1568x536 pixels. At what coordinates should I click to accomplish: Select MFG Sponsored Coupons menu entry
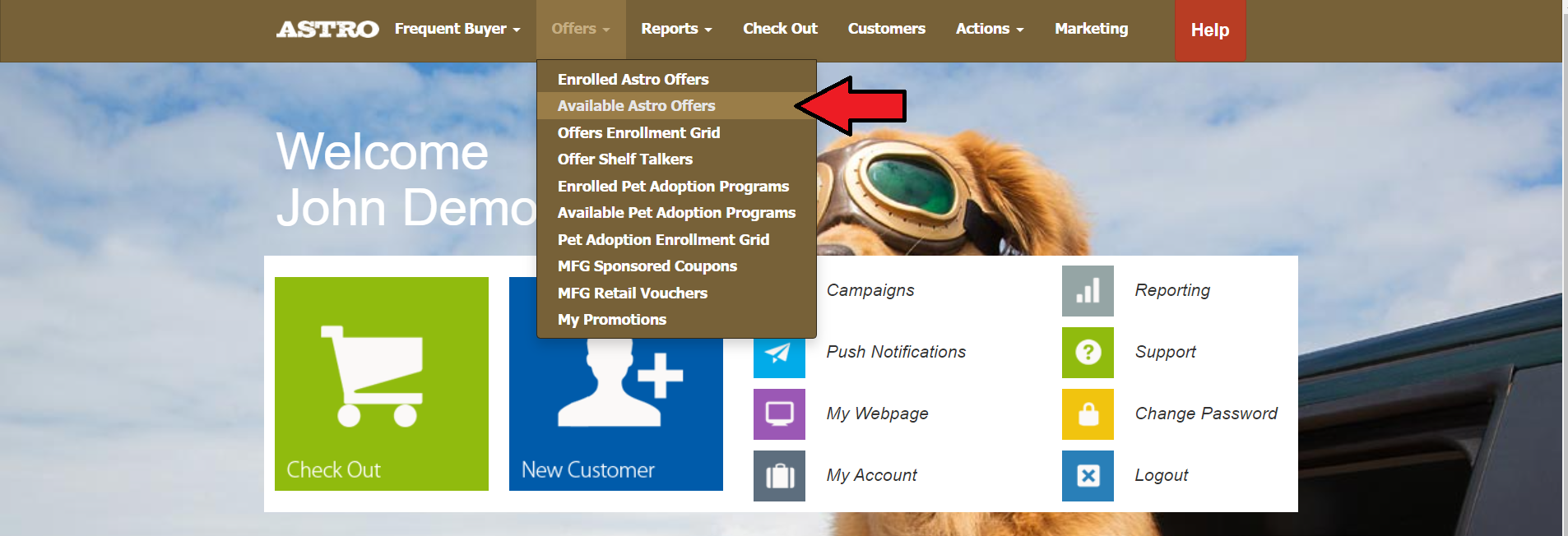click(647, 266)
